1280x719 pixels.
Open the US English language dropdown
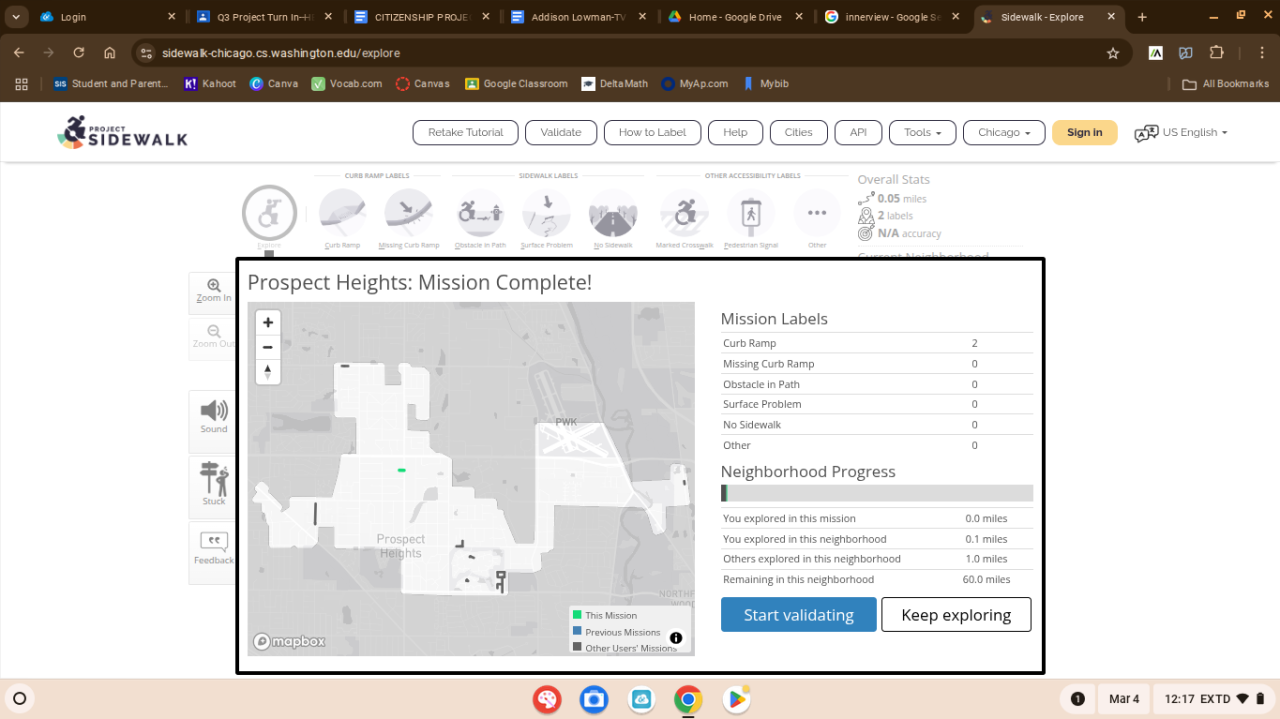pyautogui.click(x=1194, y=132)
